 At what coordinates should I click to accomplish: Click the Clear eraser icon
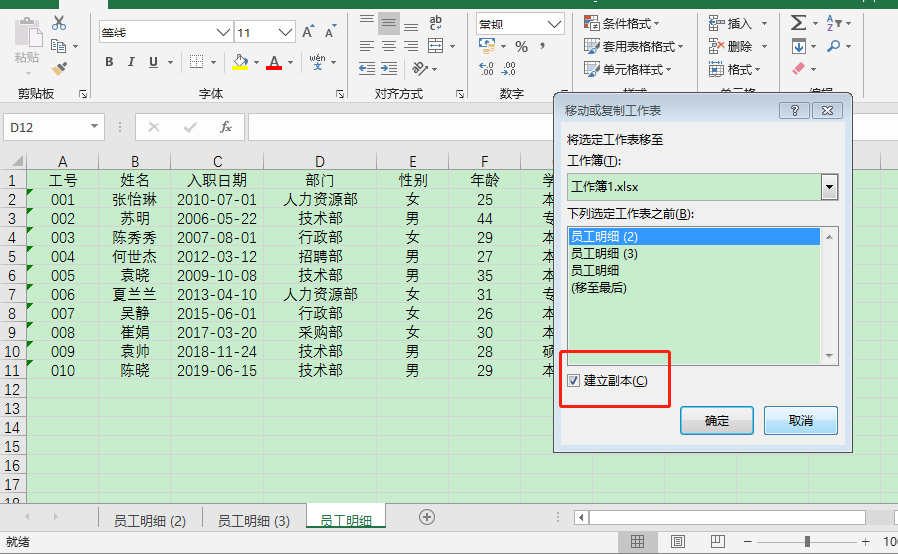798,69
